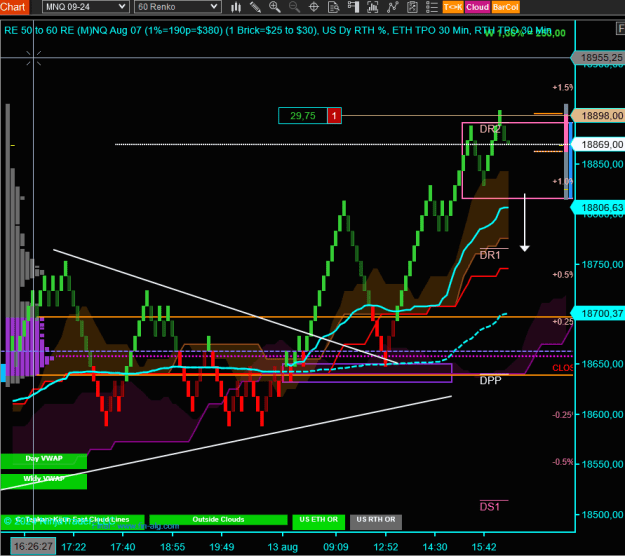The width and height of the screenshot is (625, 556).
Task: Click the zoom out magnifier
Action: (294, 7)
